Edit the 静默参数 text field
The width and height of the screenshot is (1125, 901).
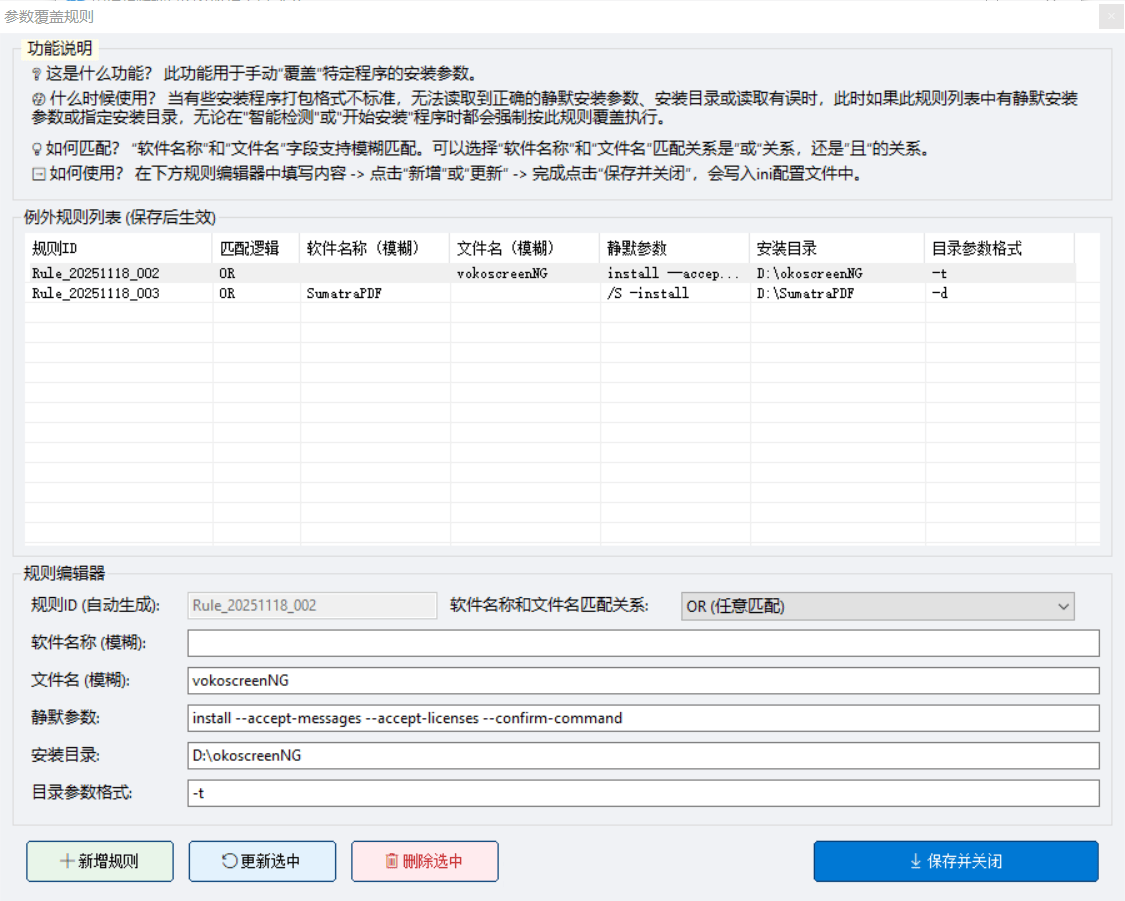(x=640, y=718)
